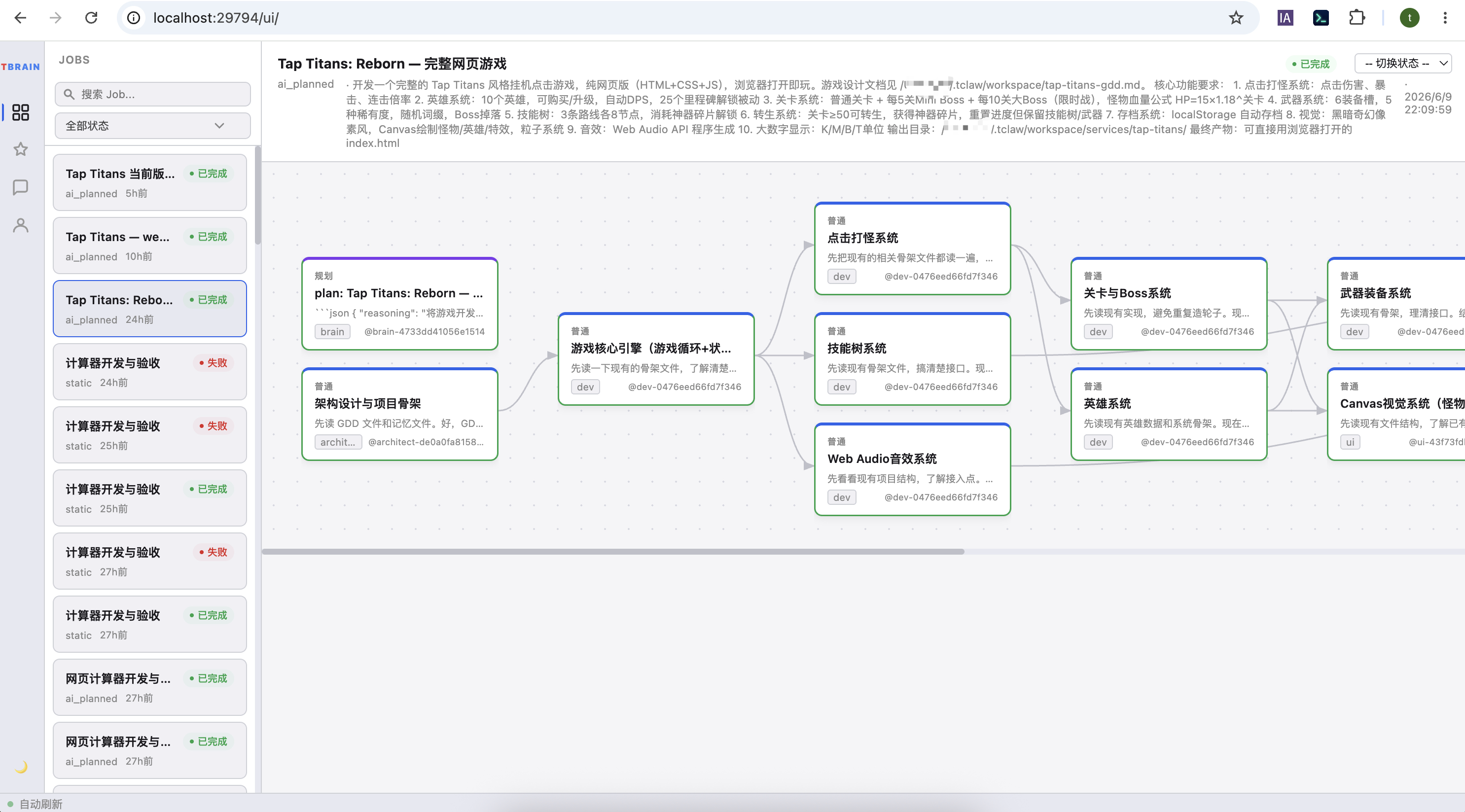View site information icon in address bar

[133, 18]
